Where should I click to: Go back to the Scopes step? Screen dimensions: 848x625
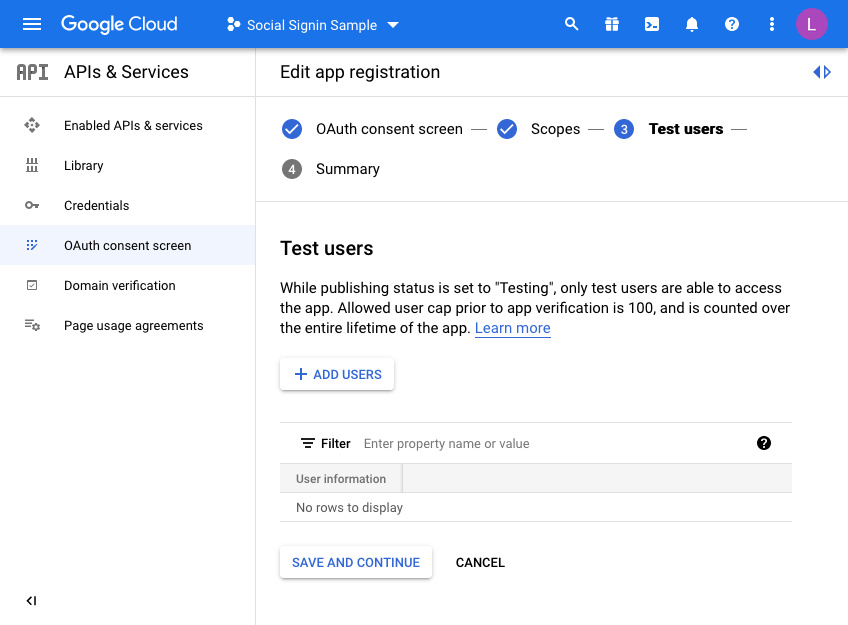[555, 129]
